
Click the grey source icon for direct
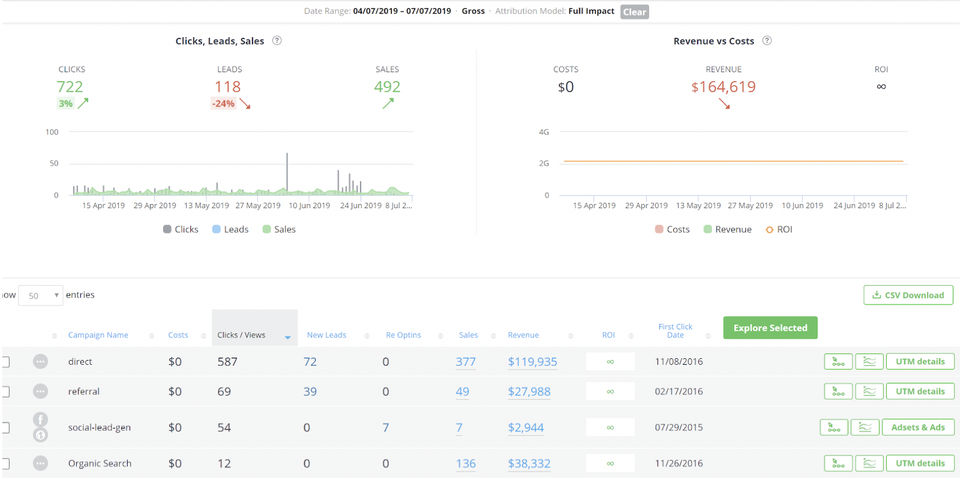click(x=40, y=361)
